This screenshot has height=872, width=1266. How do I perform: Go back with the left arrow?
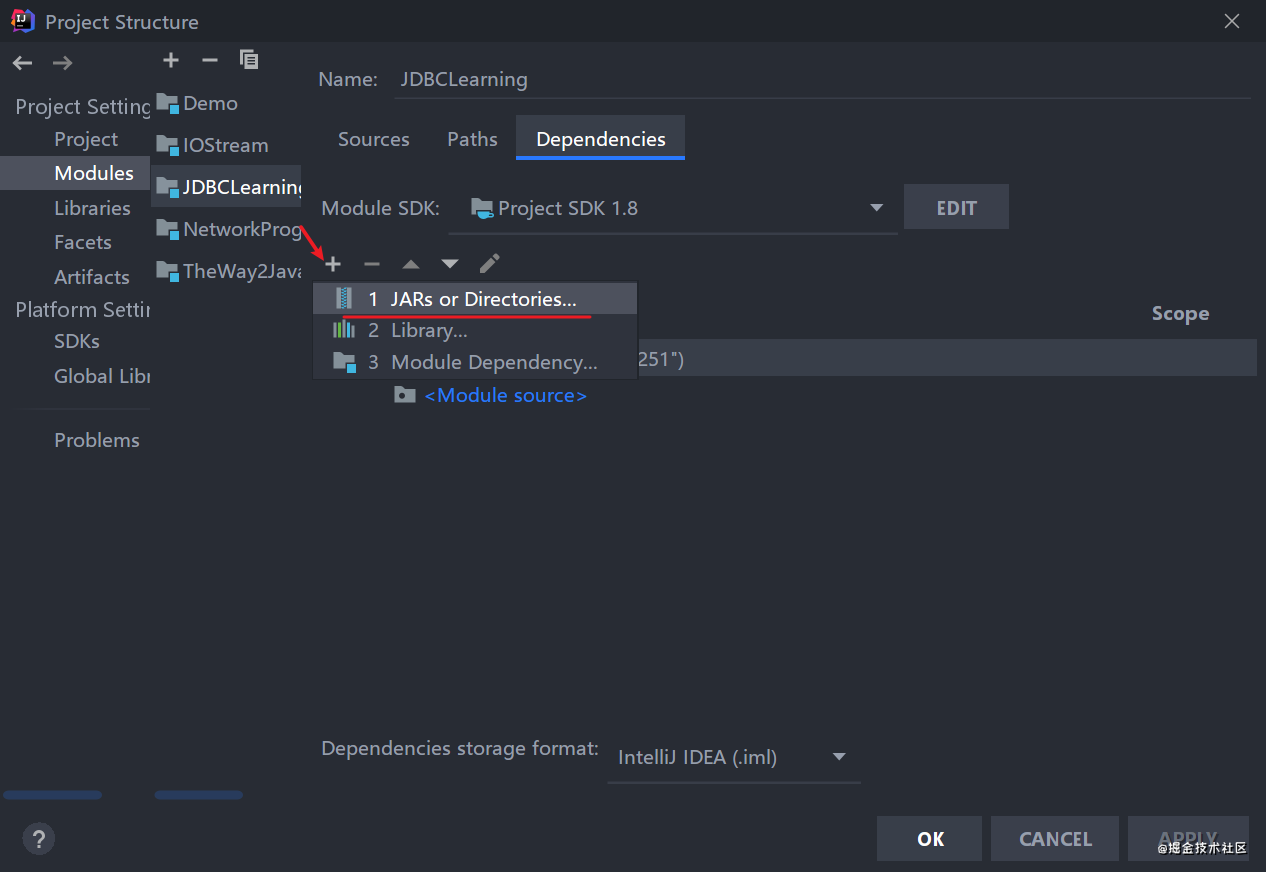(x=22, y=63)
